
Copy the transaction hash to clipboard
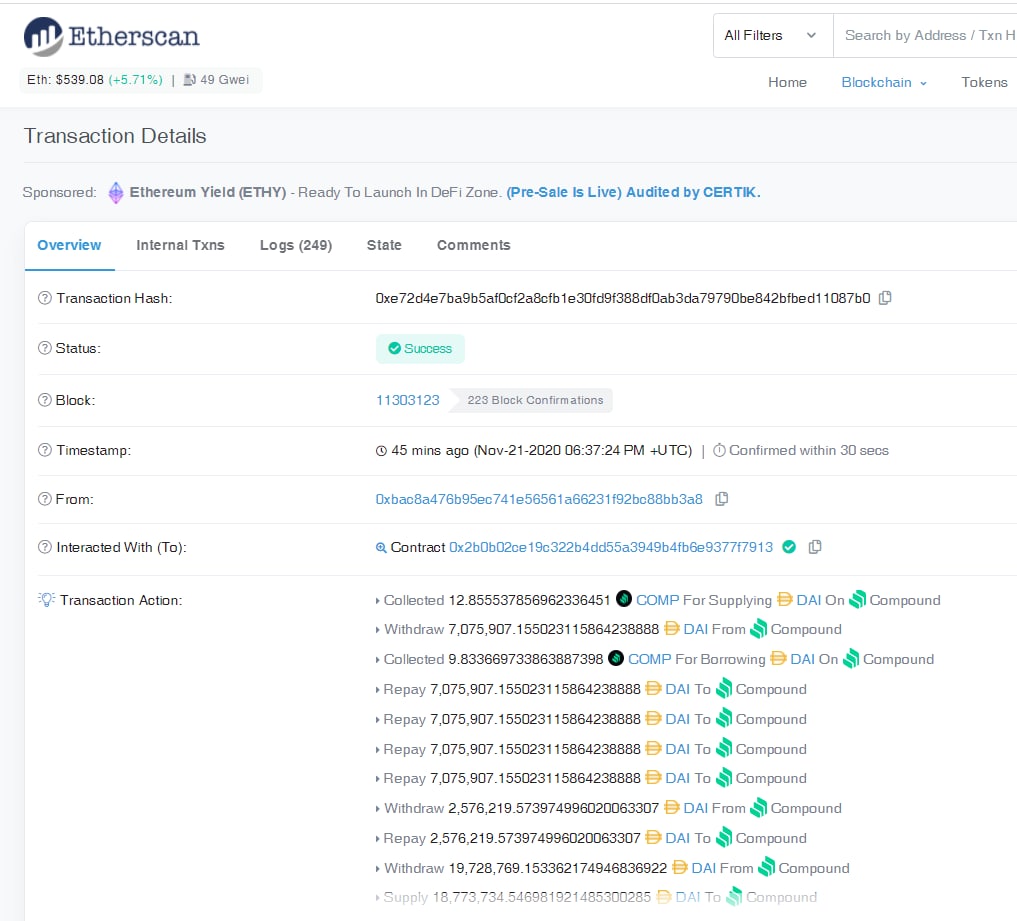click(885, 298)
